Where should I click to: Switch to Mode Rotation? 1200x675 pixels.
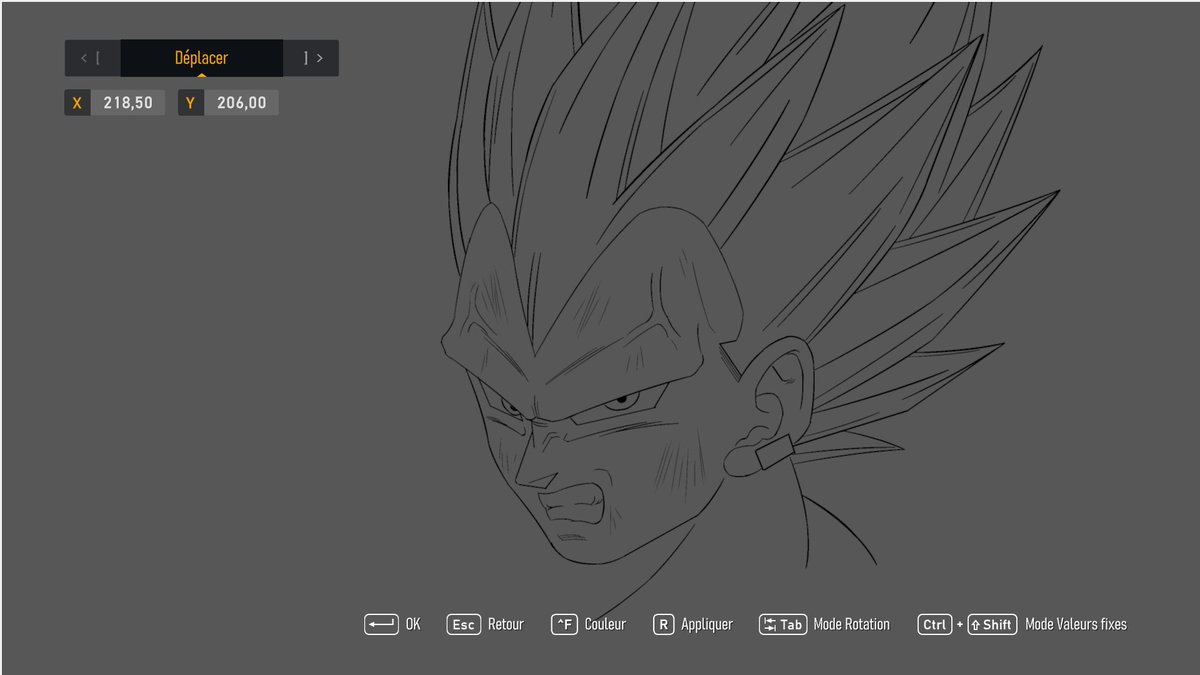tap(851, 624)
